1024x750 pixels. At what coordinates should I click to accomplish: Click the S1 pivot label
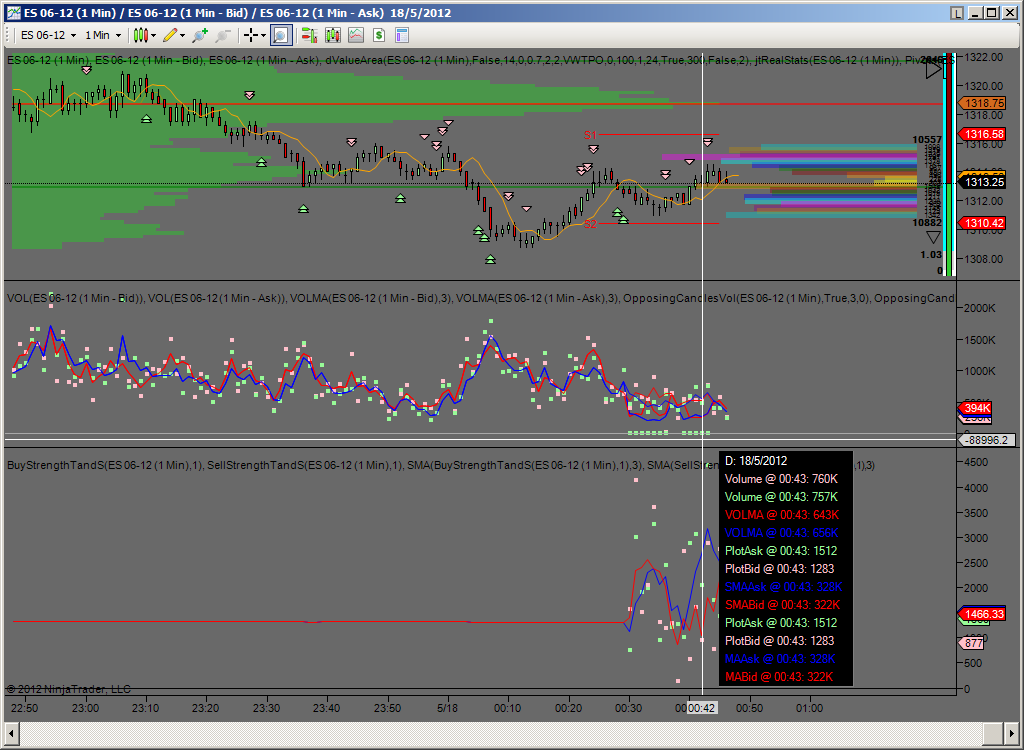pyautogui.click(x=590, y=135)
